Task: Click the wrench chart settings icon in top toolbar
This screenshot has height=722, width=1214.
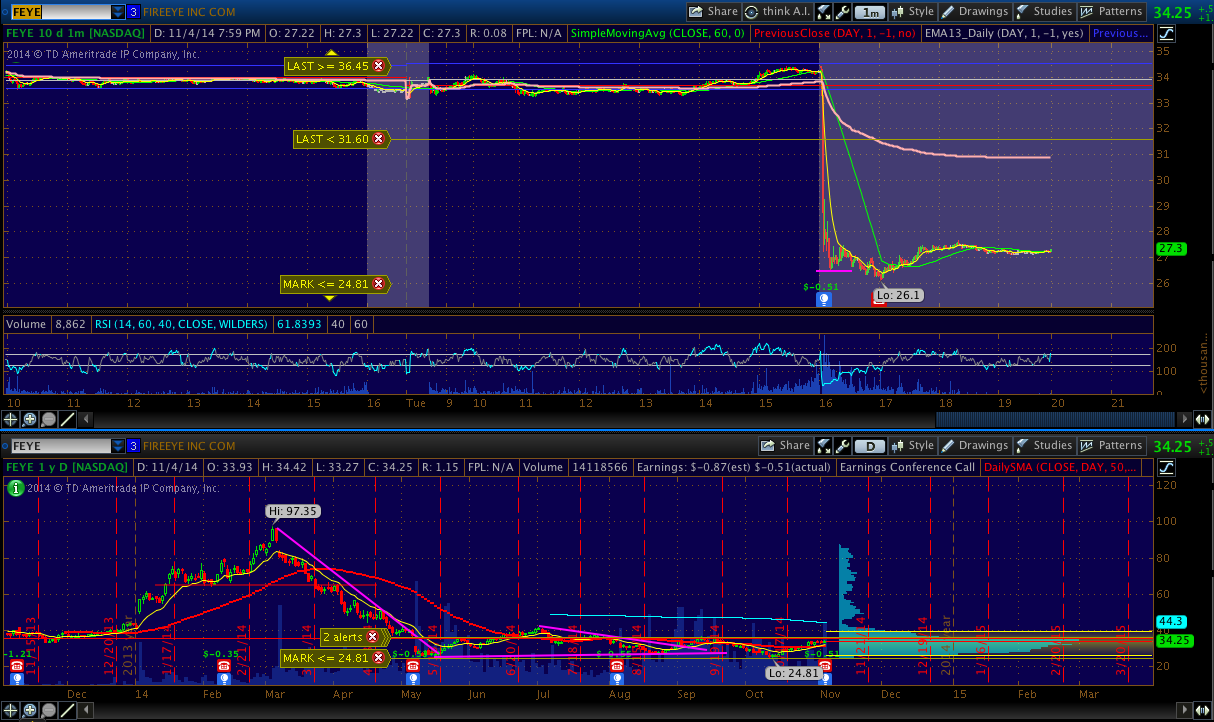Action: click(845, 12)
